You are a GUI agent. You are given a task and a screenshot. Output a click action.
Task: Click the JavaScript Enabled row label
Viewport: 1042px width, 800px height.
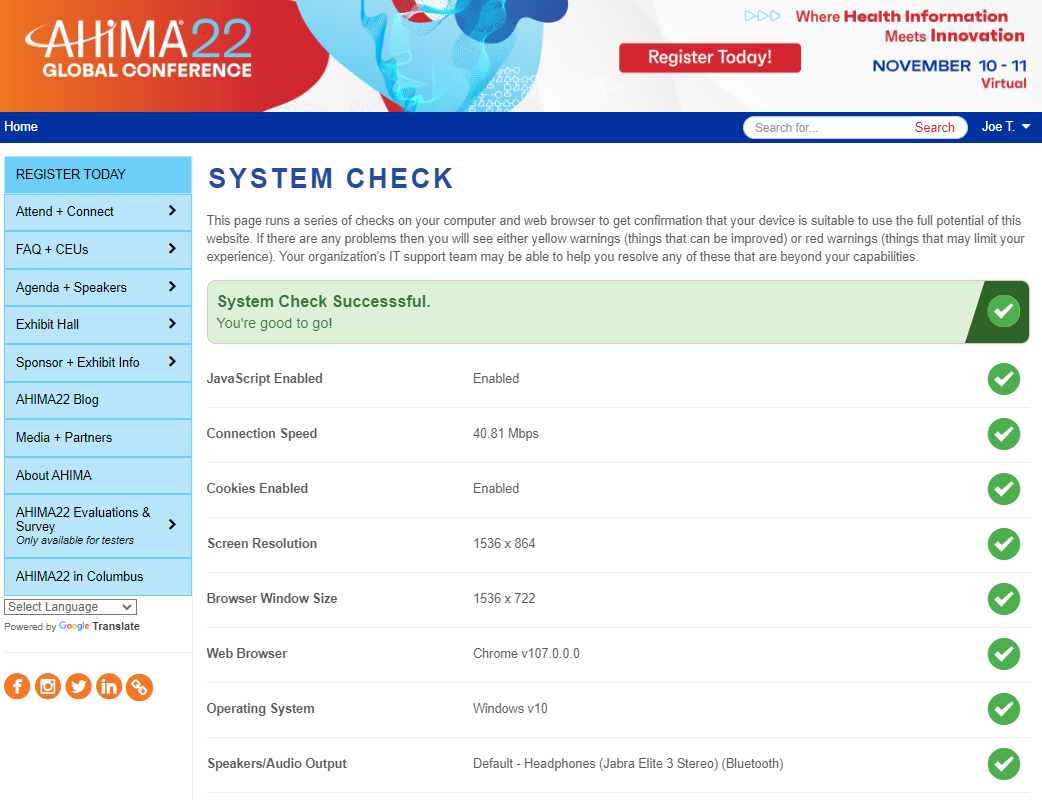click(x=264, y=379)
